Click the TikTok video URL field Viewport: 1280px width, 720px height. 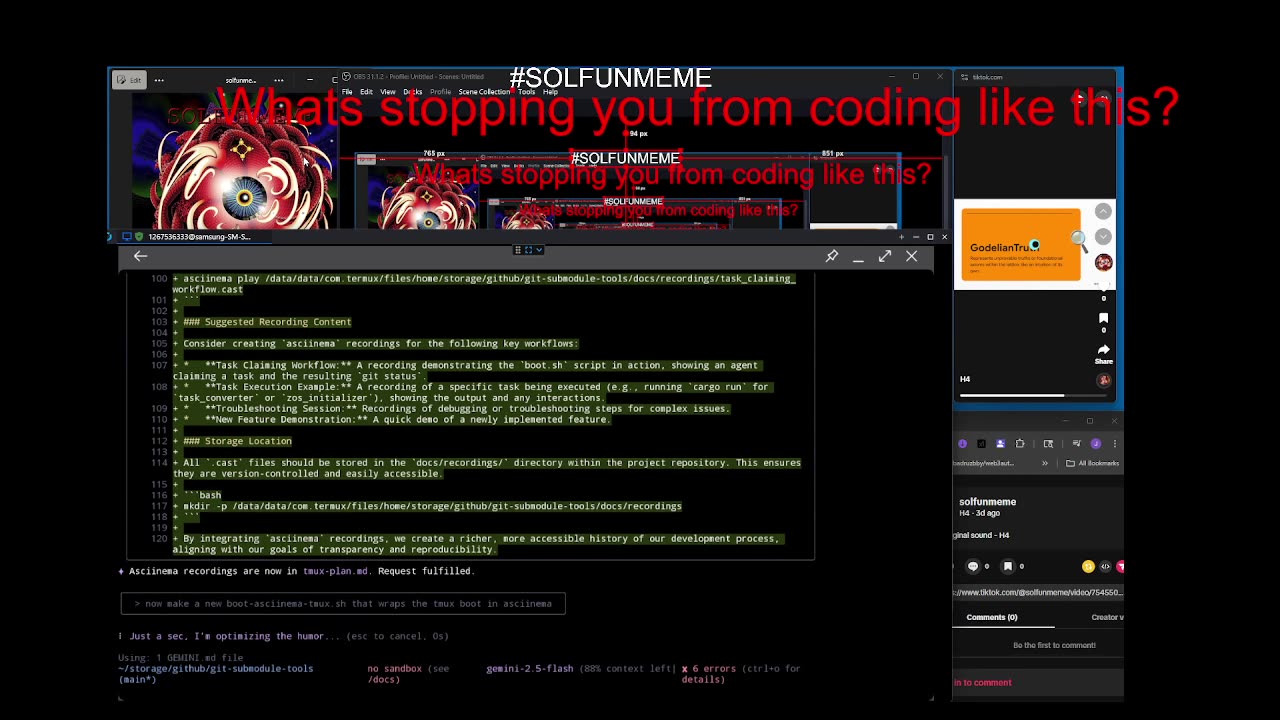[x=1038, y=592]
